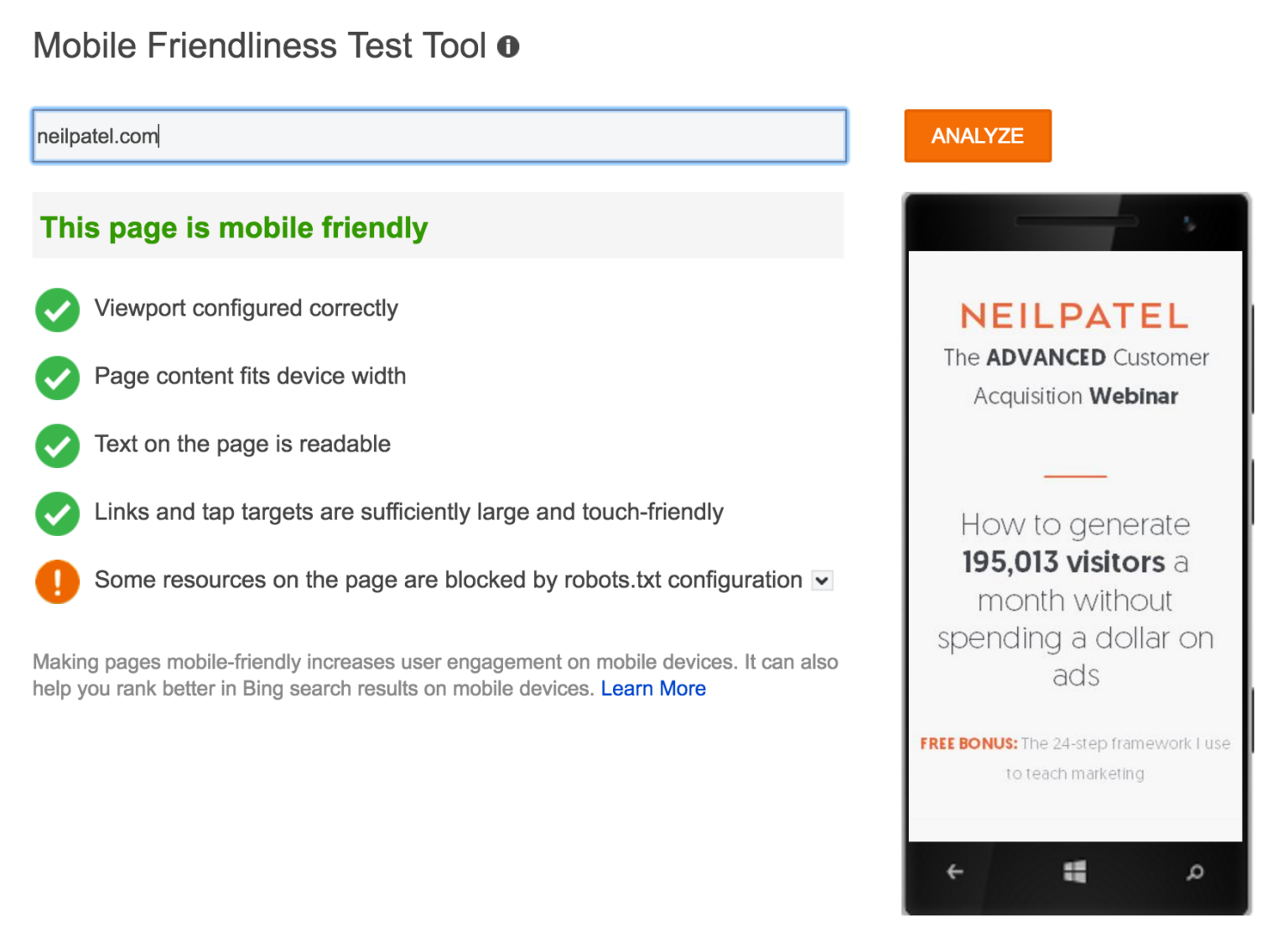Screen dimensions: 1288x948
Task: Select the checkmark beside tap targets check
Action: (x=56, y=513)
